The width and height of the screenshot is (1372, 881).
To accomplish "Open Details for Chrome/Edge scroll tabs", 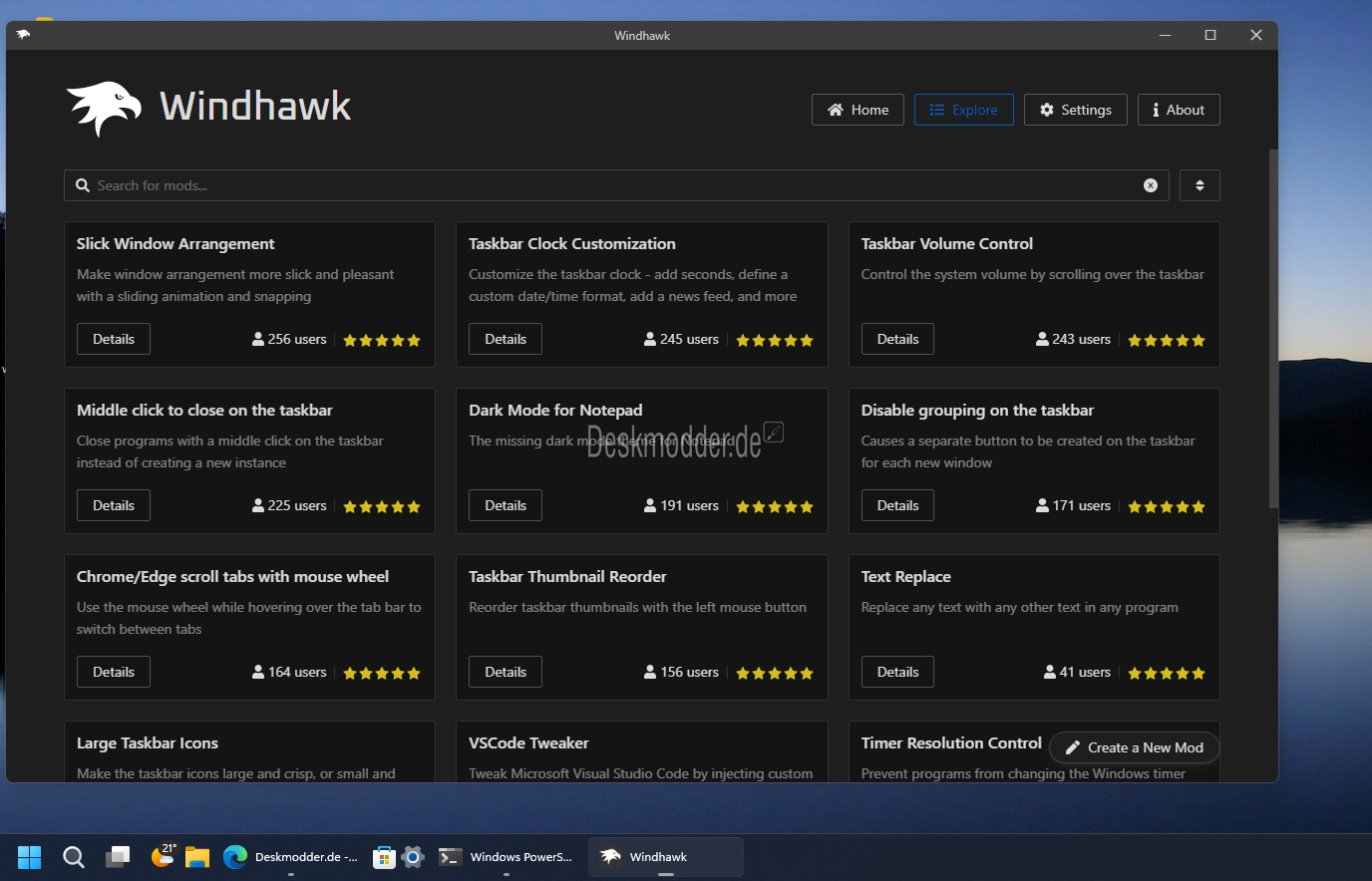I will pos(114,672).
